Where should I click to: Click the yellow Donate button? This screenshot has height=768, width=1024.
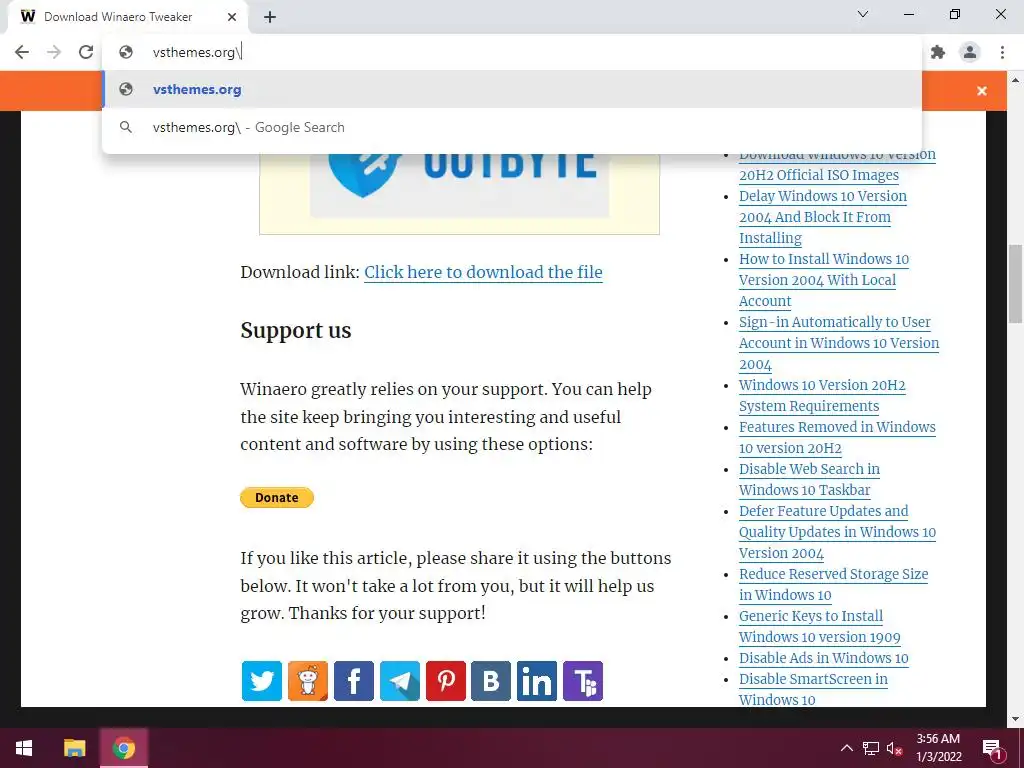click(x=277, y=498)
